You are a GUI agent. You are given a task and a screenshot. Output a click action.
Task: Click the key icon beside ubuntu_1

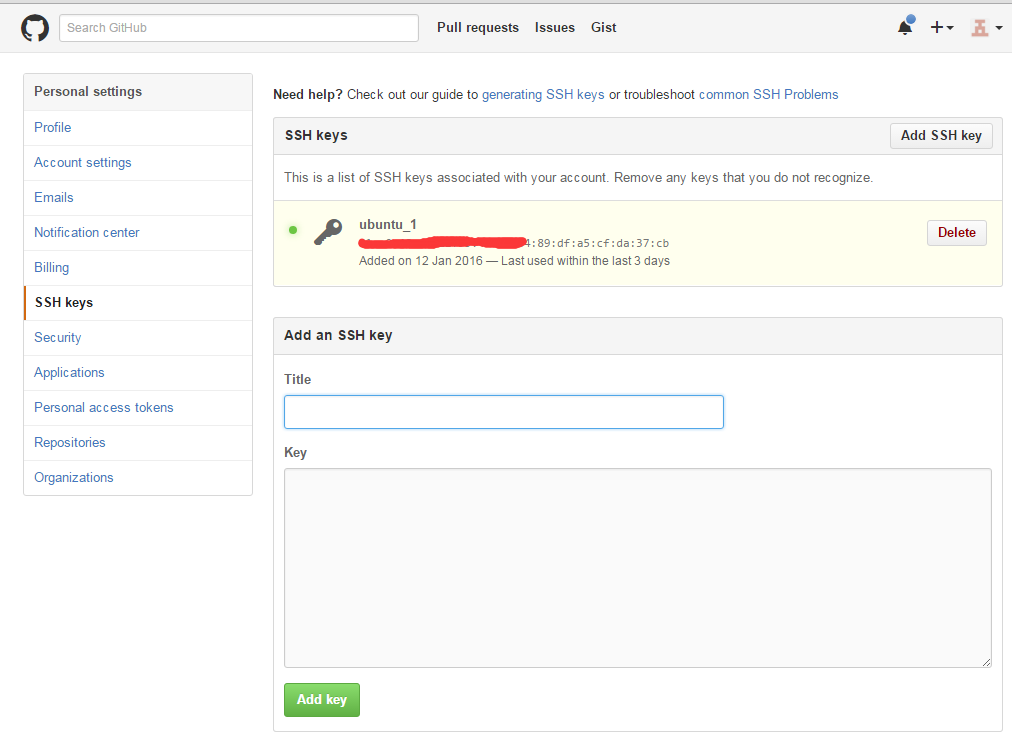327,232
